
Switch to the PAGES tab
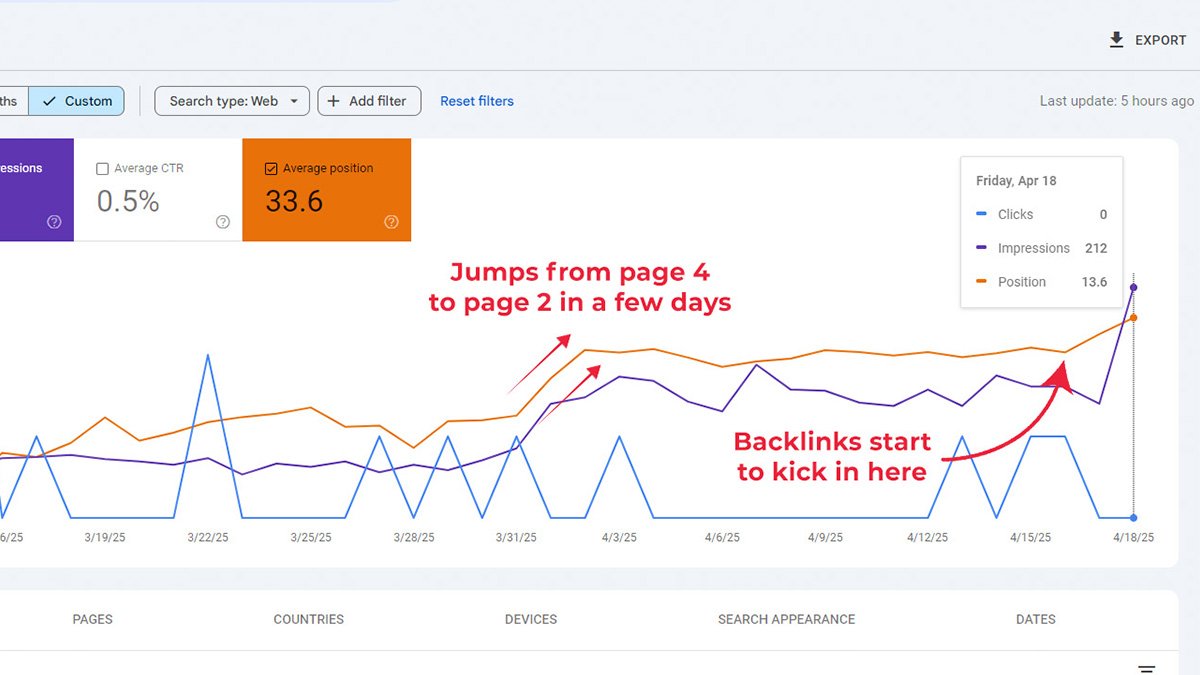92,619
